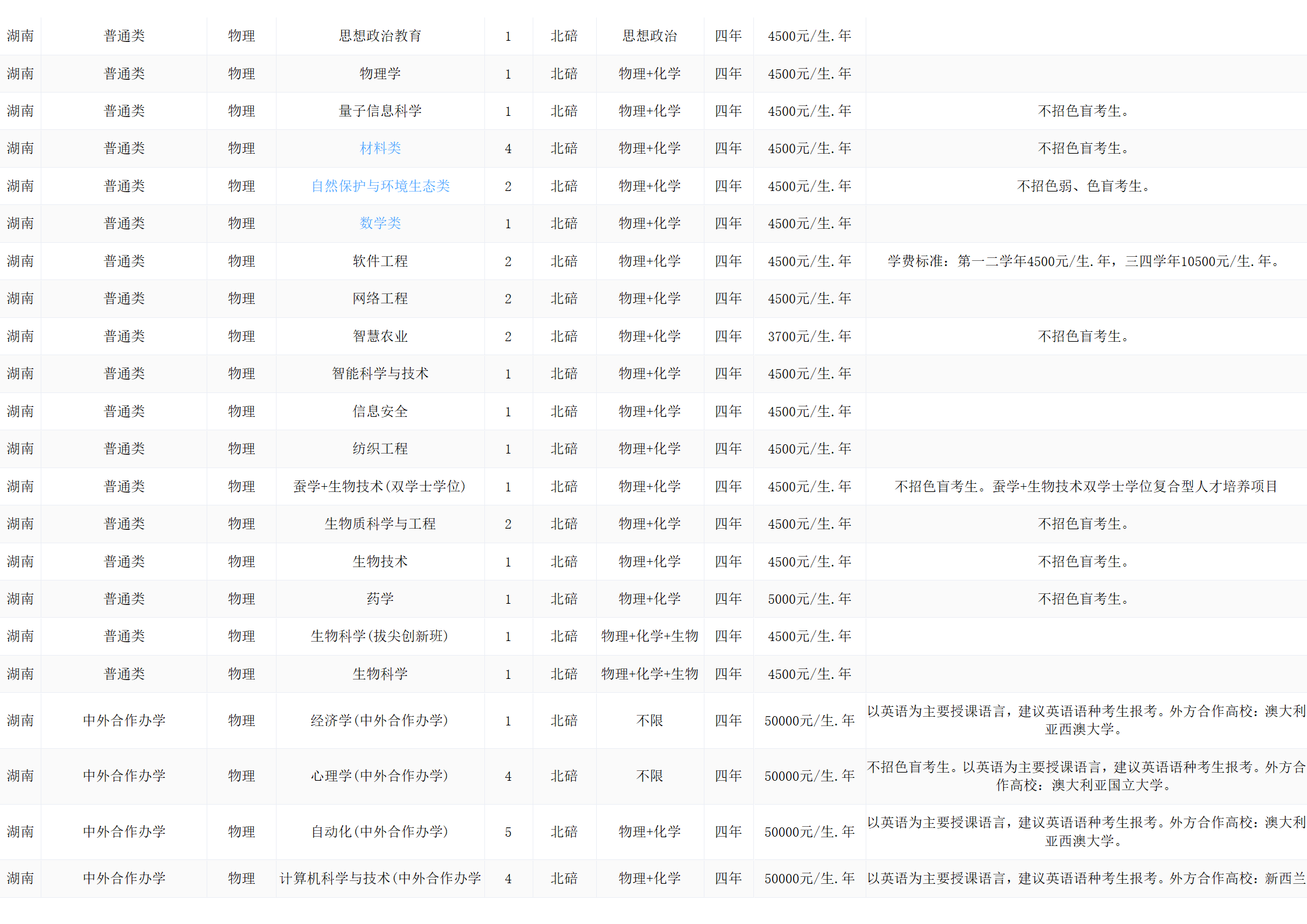The width and height of the screenshot is (1307, 924).
Task: Click the 思想政治 subject requirement cell
Action: pos(650,36)
